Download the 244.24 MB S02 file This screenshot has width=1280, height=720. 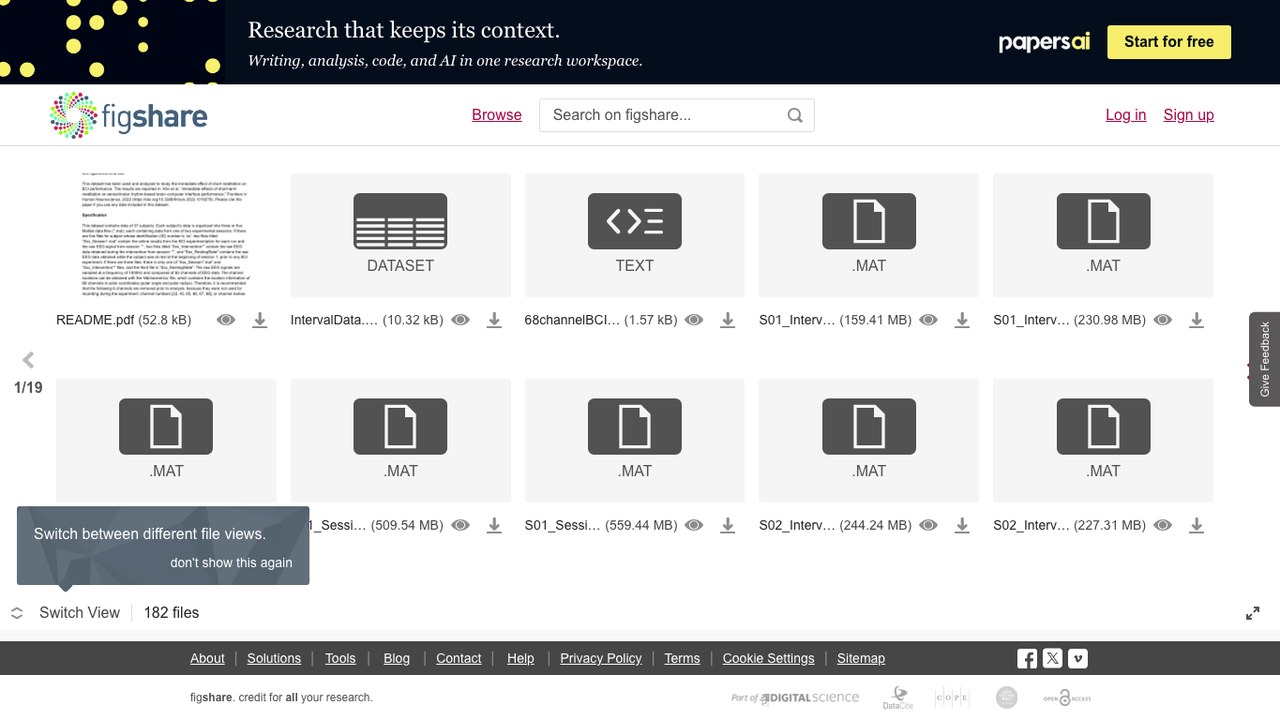(962, 525)
